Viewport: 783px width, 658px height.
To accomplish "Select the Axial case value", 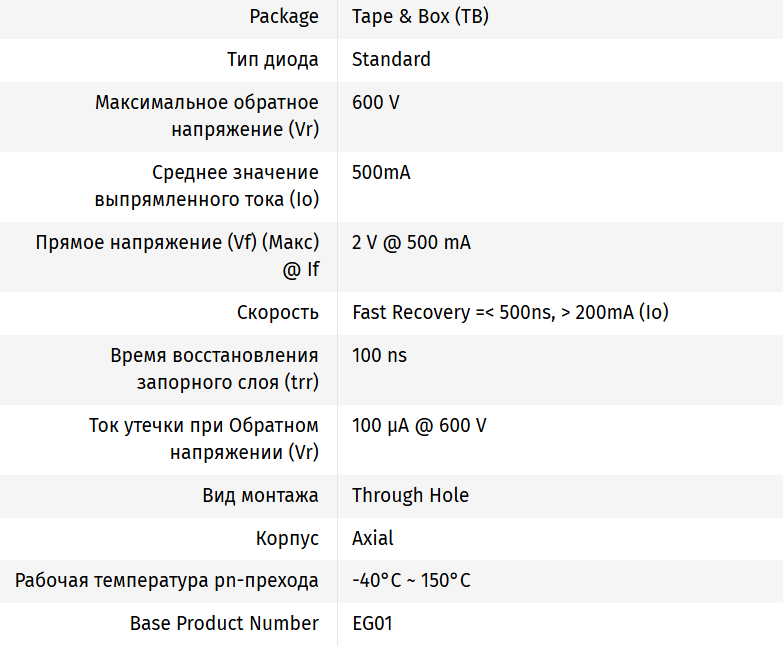I will tap(373, 538).
